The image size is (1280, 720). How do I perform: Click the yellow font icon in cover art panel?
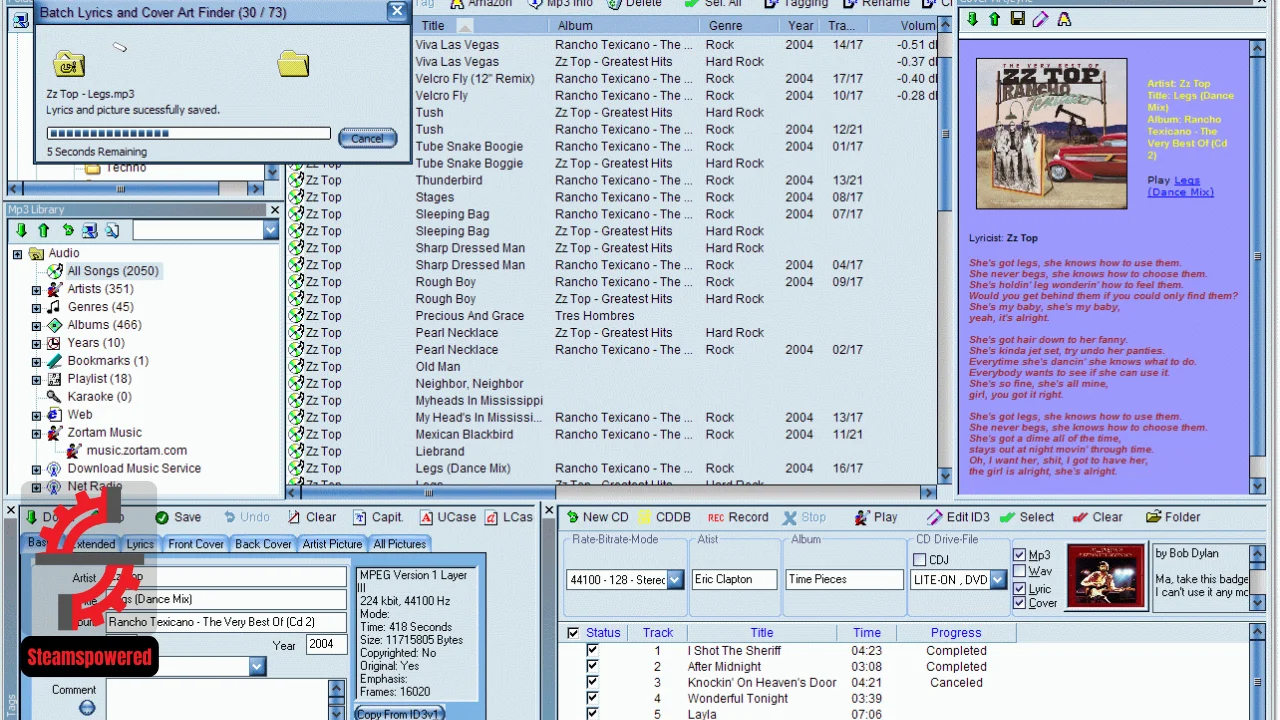click(x=1063, y=19)
